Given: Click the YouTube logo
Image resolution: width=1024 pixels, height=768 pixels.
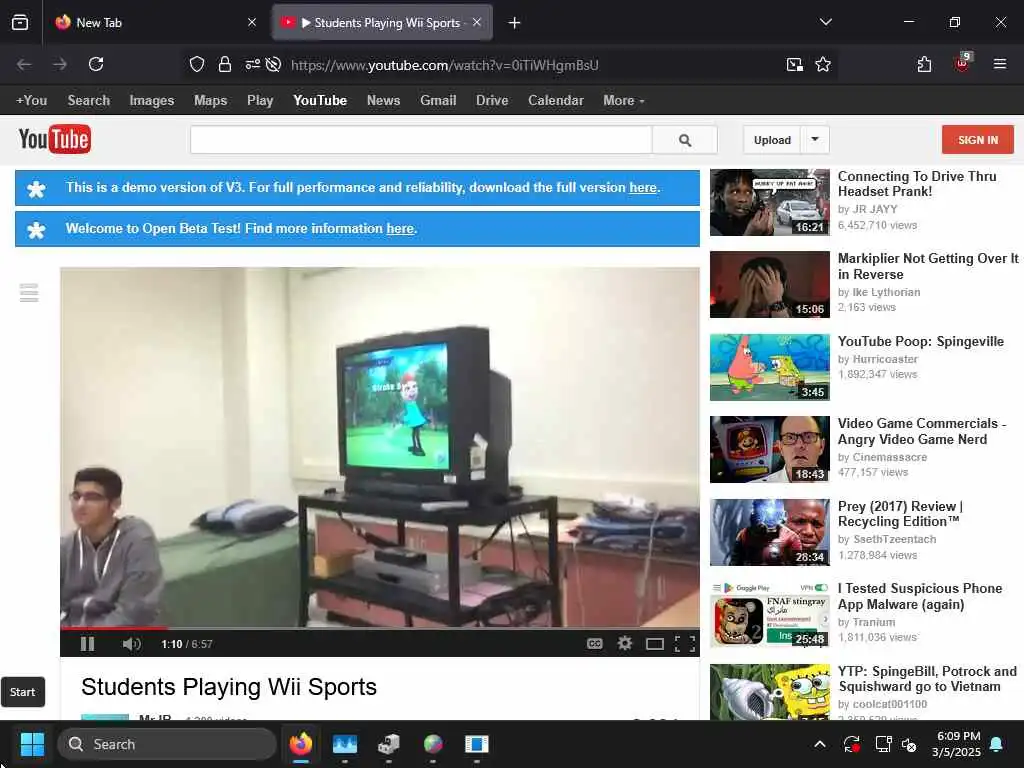Looking at the screenshot, I should [x=55, y=139].
